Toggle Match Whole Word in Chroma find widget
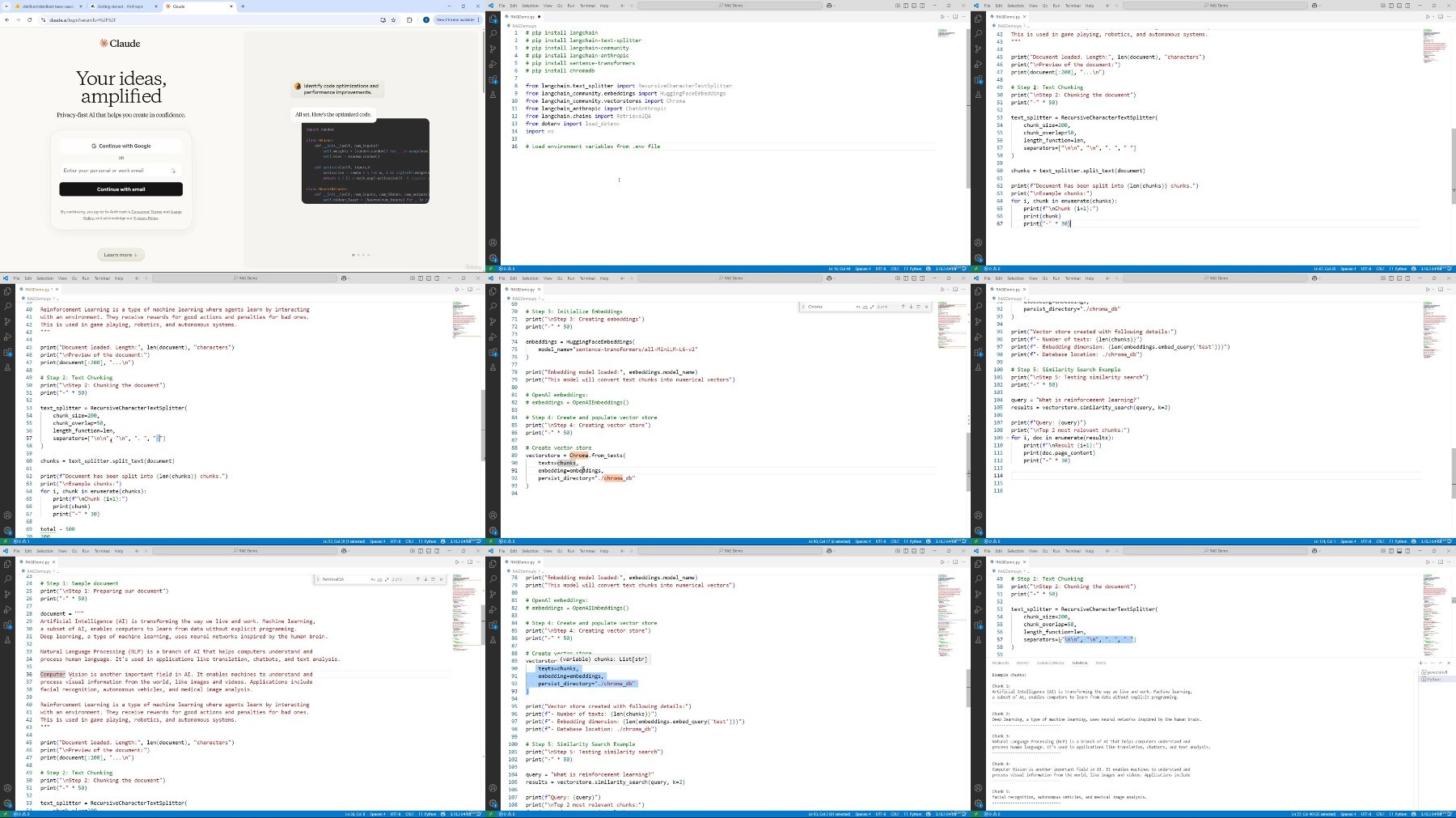The height and width of the screenshot is (818, 1456). click(865, 307)
